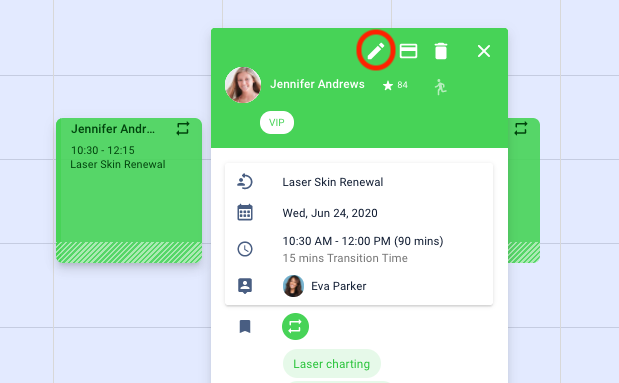Select the VIP tag

pyautogui.click(x=277, y=122)
